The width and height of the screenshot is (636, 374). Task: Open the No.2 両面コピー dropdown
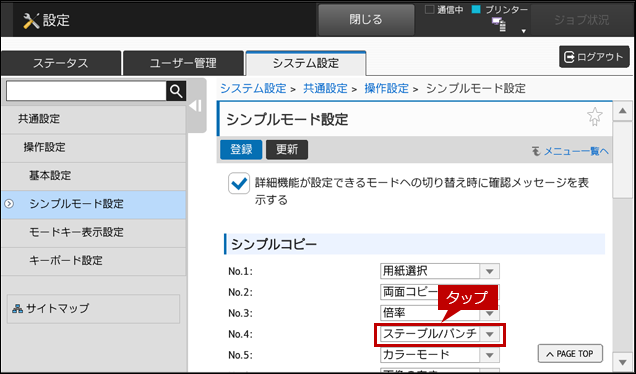[x=440, y=292]
